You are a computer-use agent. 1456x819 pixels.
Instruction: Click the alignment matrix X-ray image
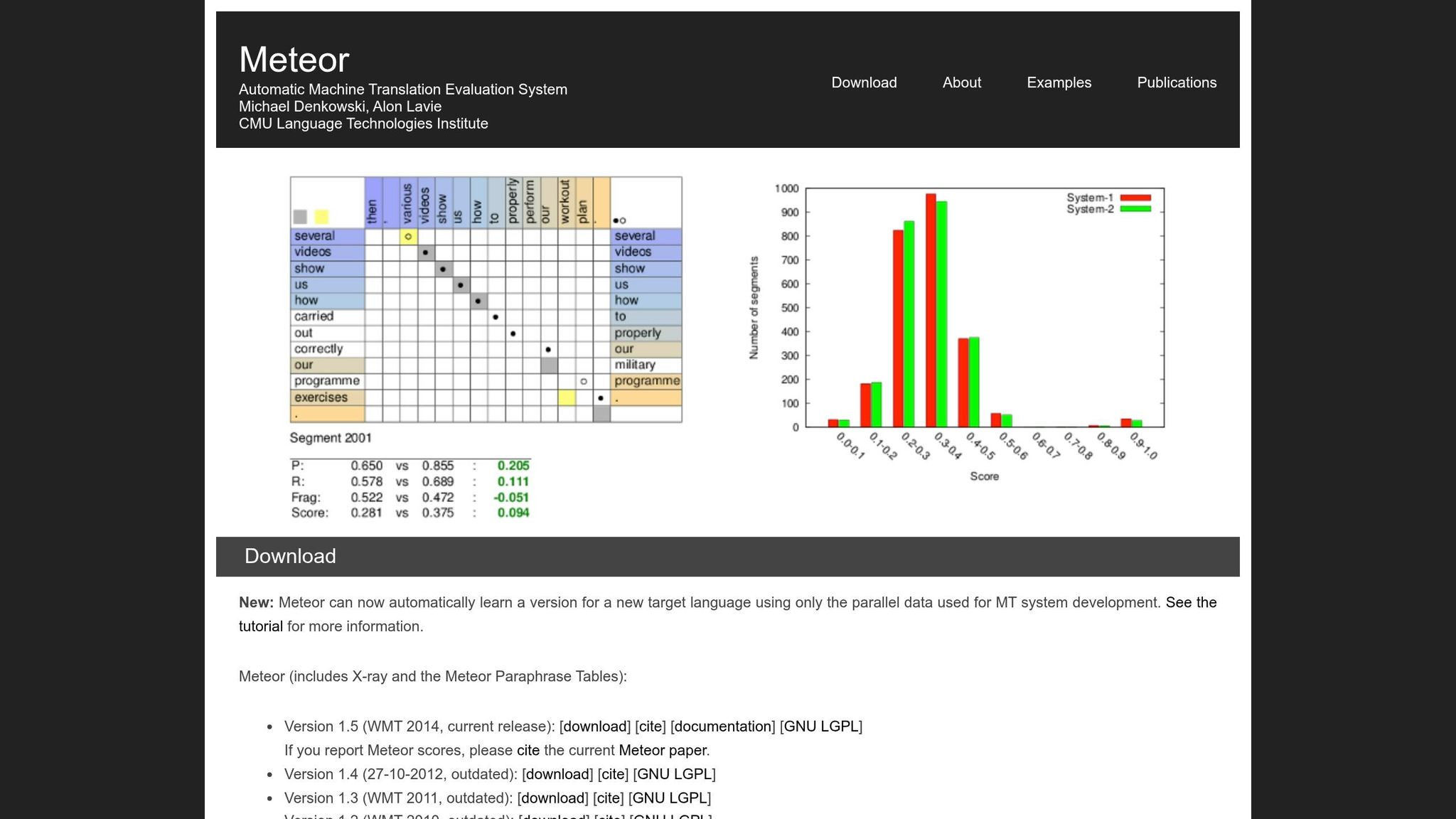tap(486, 299)
